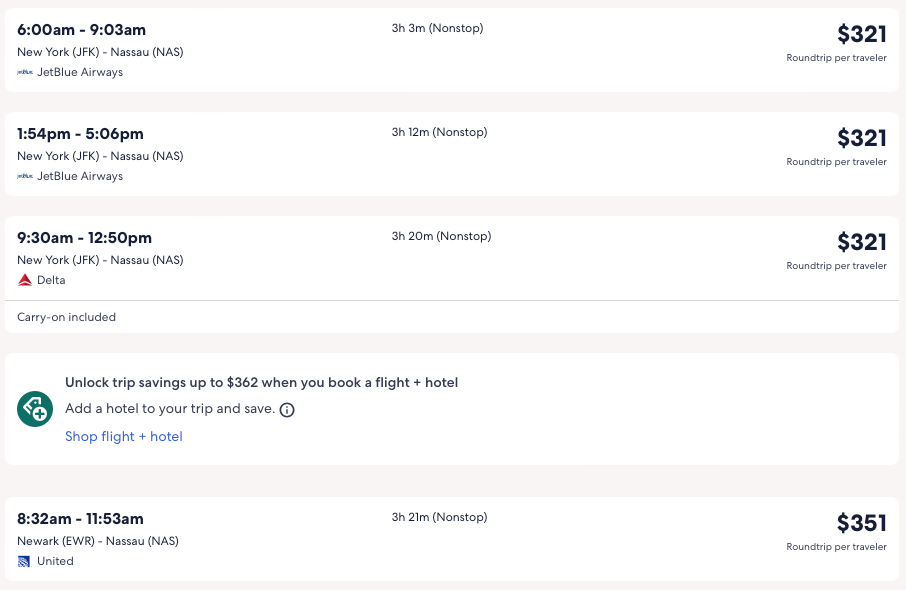
Task: Click the "3h 21m (Nonstop)" duration label
Action: pyautogui.click(x=439, y=518)
